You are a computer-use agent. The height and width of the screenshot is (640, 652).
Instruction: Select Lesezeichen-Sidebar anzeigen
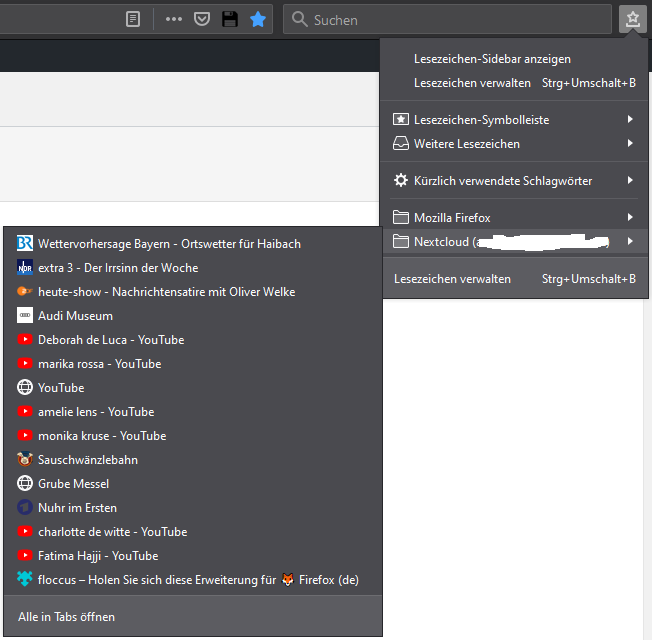492,59
